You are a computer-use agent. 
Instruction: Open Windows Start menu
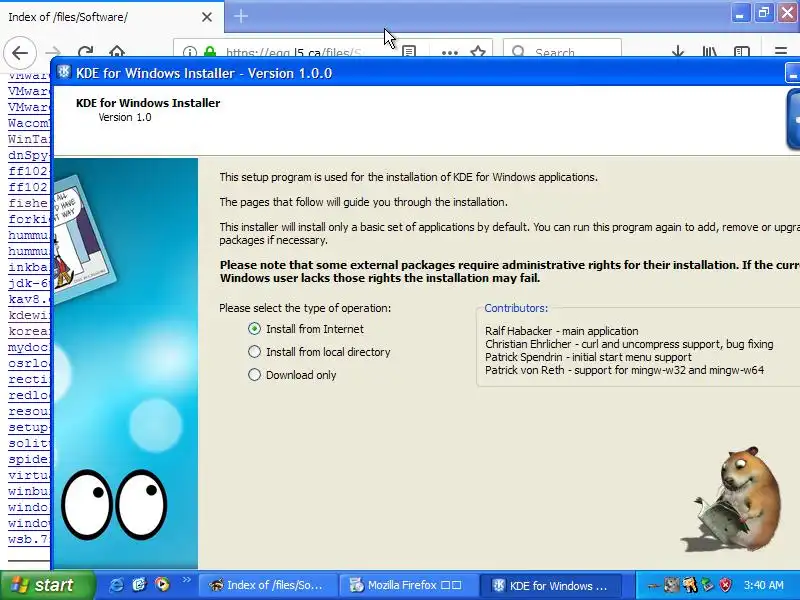47,585
